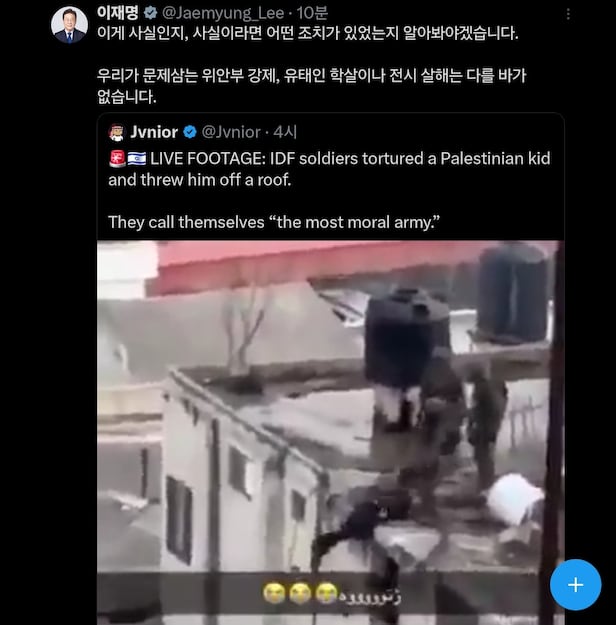
Task: Open the @Jaemyung_Lee handle link
Action: [223, 14]
